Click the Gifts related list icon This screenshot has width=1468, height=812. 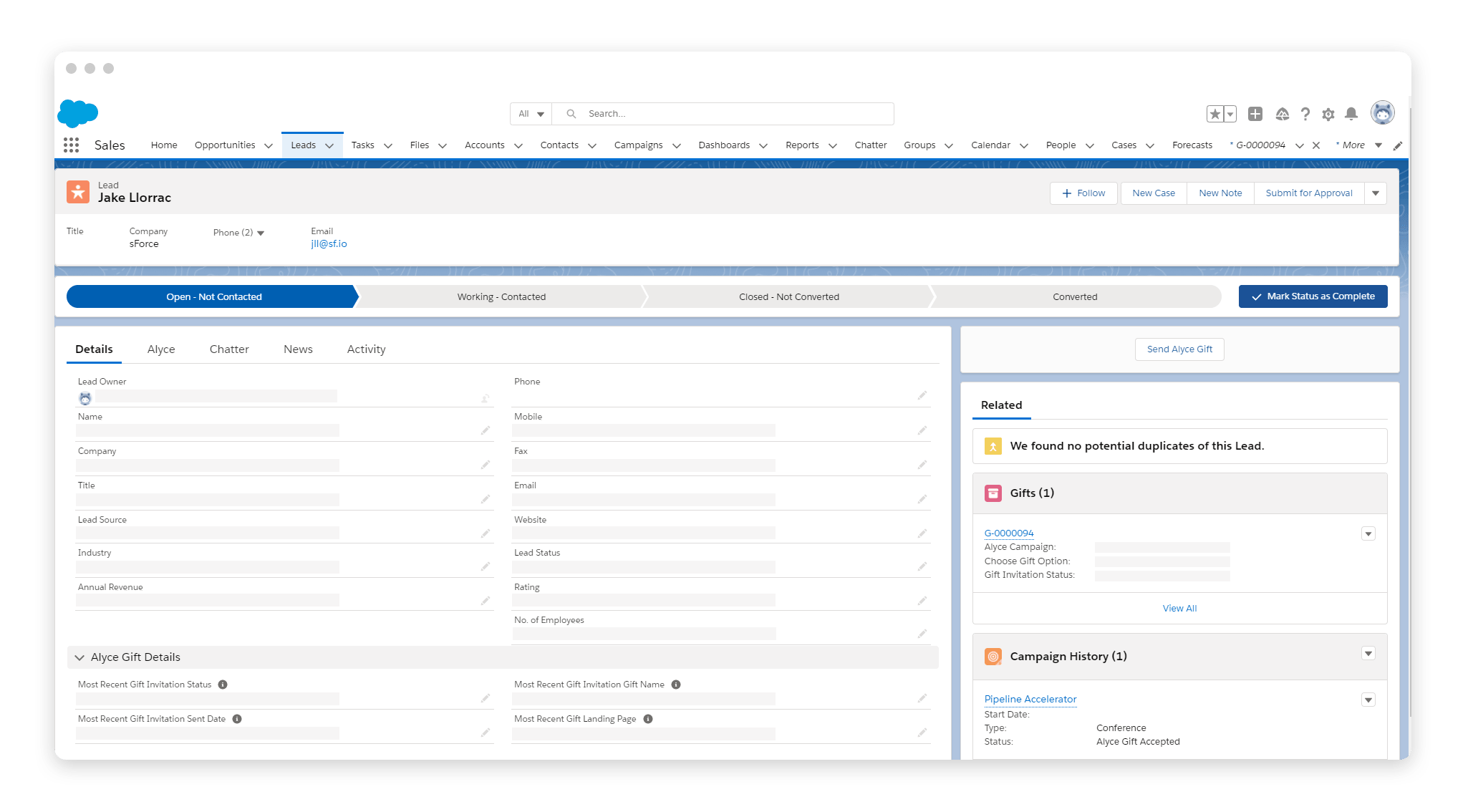click(x=993, y=493)
